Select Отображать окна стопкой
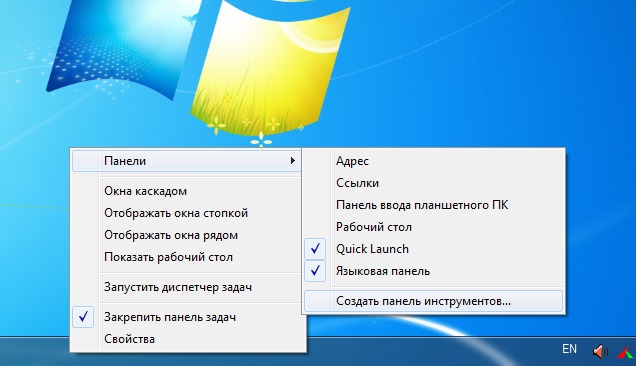Image resolution: width=636 pixels, height=366 pixels. 187,213
